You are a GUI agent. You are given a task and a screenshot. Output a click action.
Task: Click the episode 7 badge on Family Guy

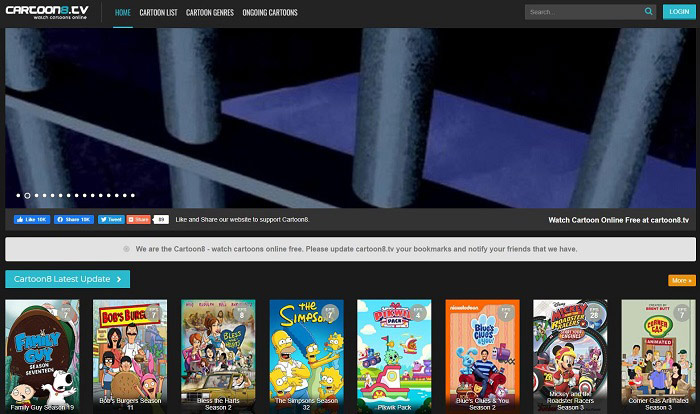click(x=66, y=314)
